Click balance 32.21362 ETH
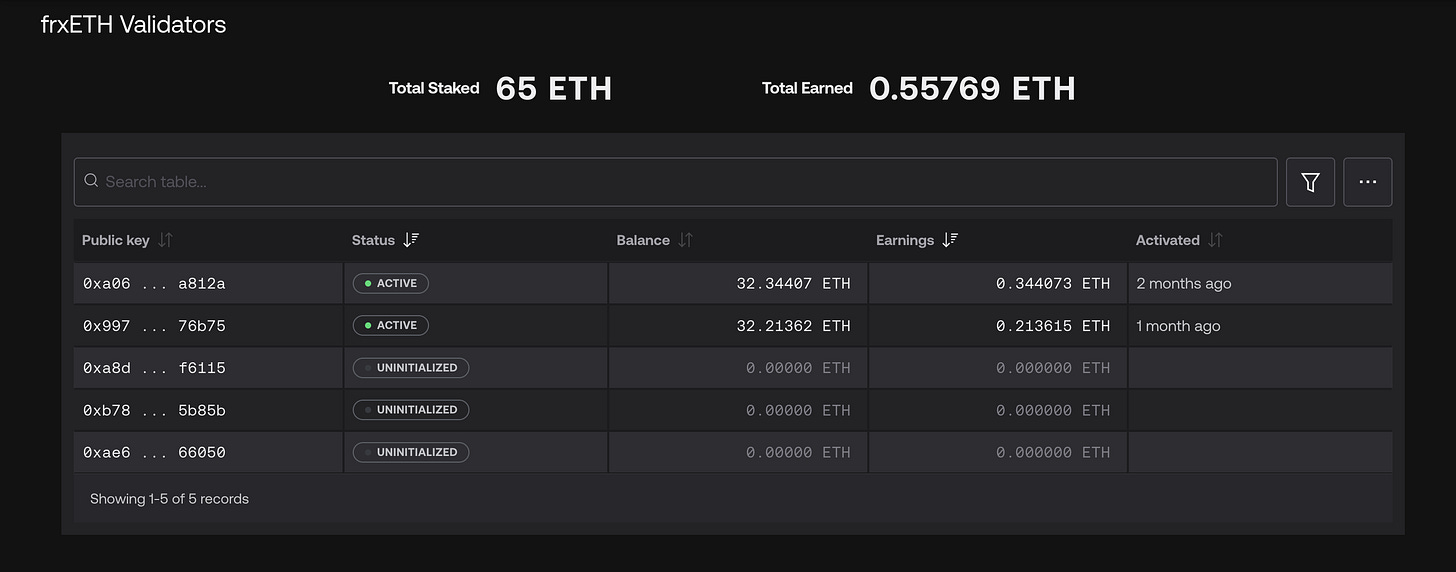This screenshot has width=1456, height=572. [x=793, y=326]
